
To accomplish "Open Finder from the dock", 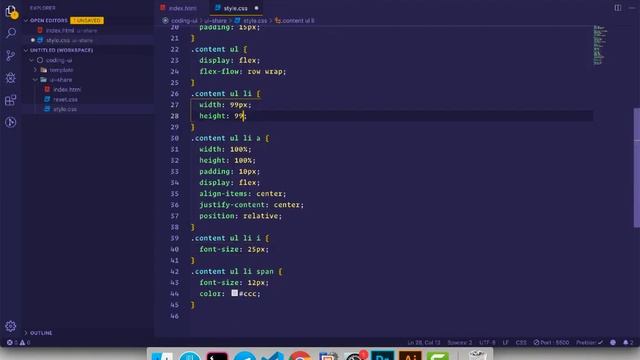I will click(162, 356).
